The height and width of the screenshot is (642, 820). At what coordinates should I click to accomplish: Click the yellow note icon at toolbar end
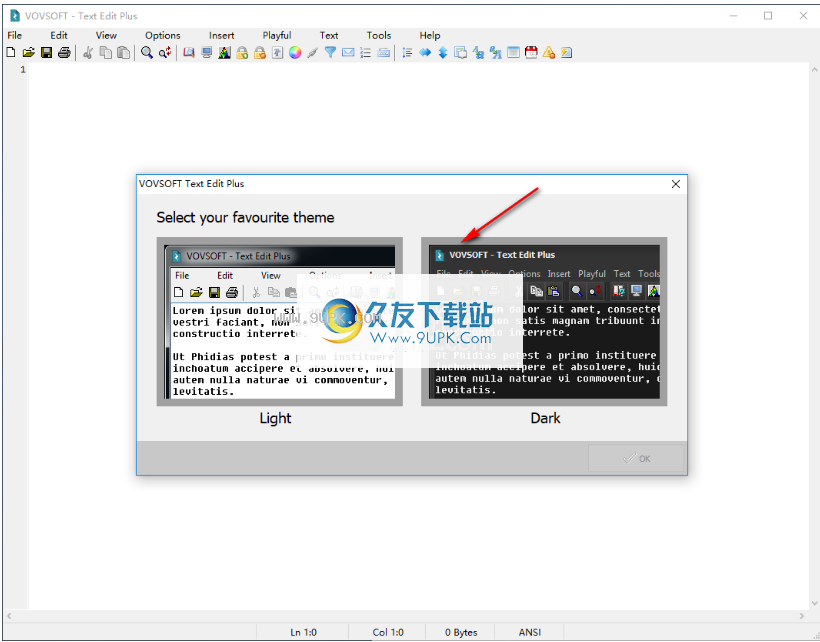(566, 52)
